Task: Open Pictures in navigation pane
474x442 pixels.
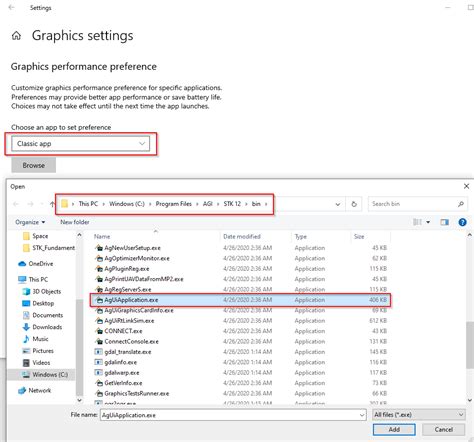Action: coord(38,351)
